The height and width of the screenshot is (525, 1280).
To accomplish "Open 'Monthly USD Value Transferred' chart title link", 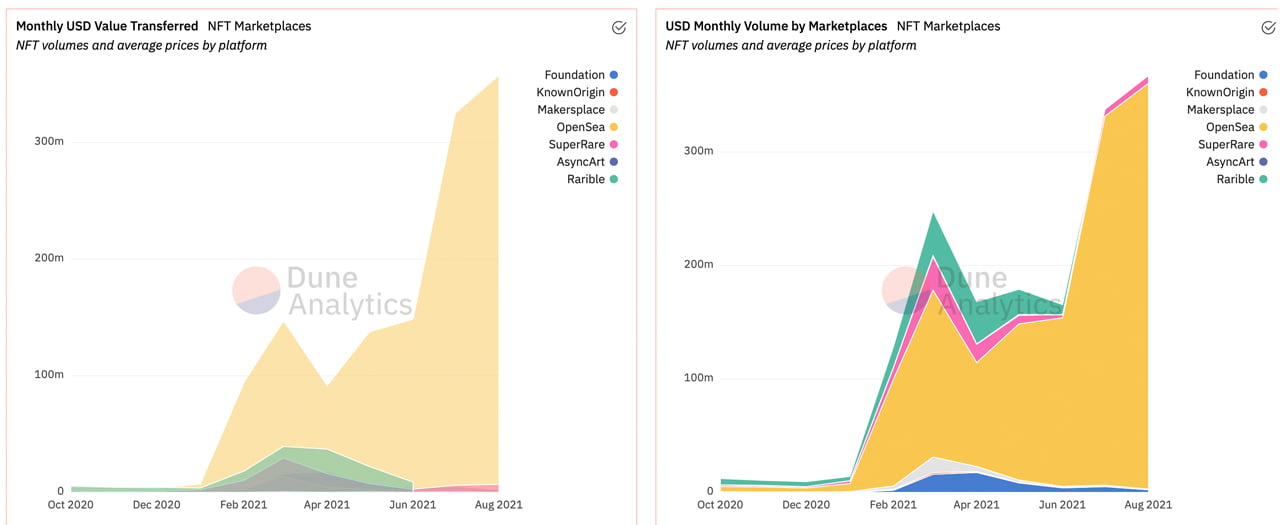I will [107, 26].
